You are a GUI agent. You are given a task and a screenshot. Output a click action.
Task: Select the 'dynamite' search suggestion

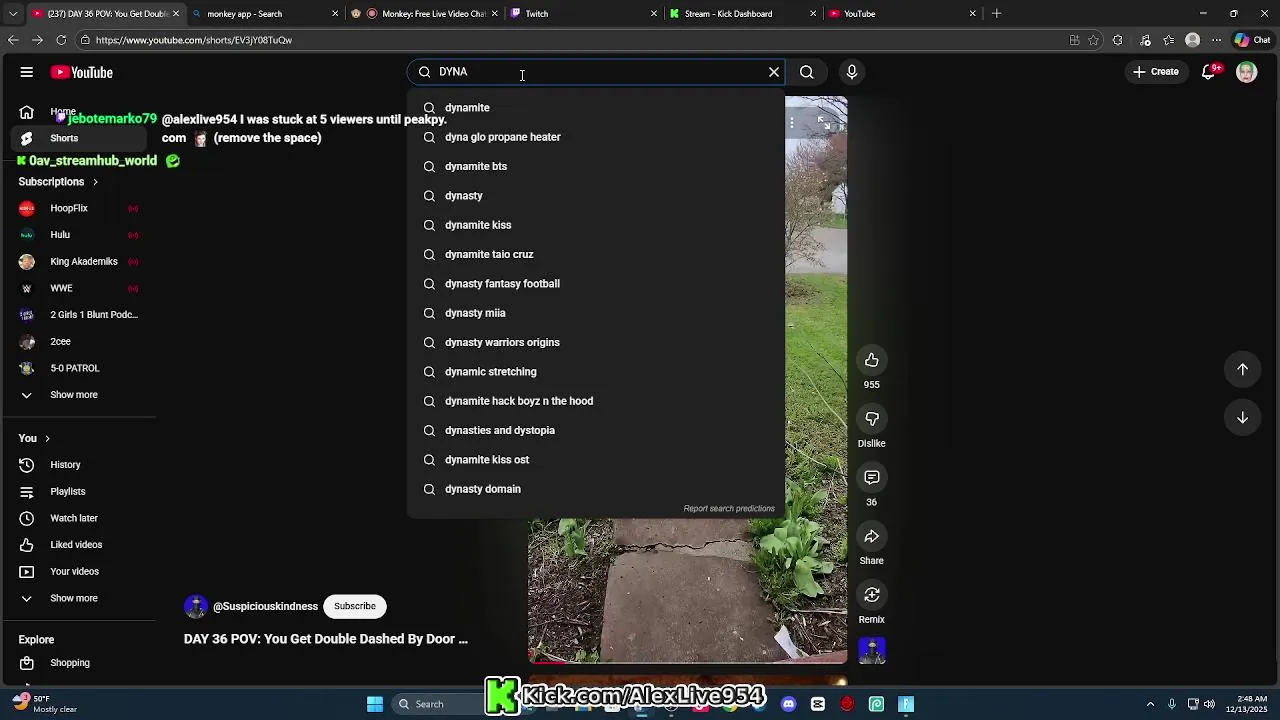click(596, 108)
